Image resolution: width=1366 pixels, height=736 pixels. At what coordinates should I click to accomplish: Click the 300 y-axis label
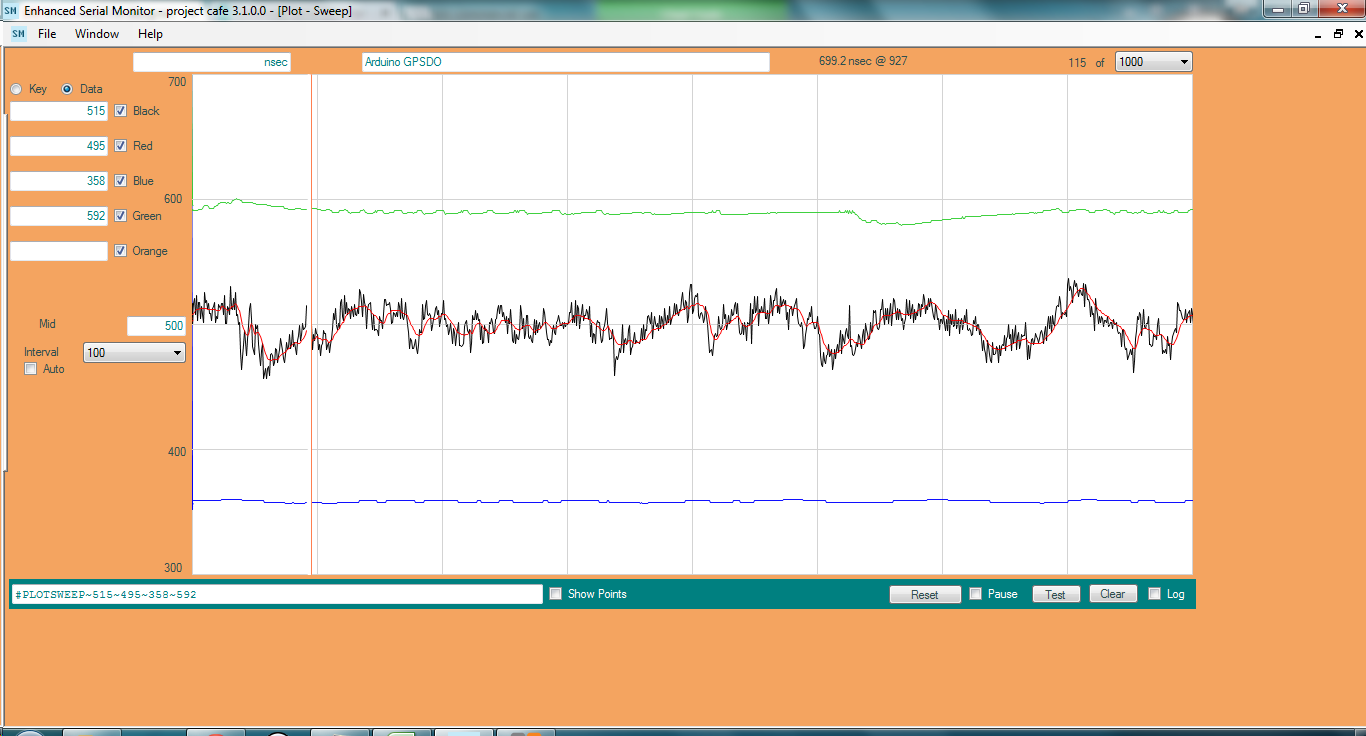[x=173, y=568]
